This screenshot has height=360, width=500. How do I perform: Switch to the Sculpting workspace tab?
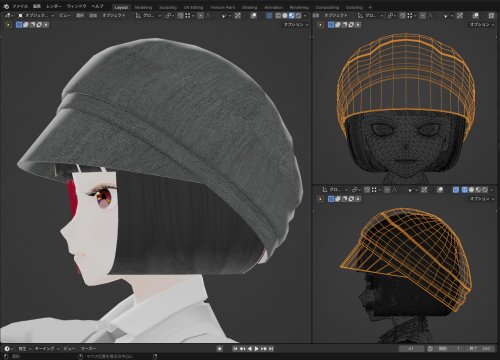(x=168, y=7)
